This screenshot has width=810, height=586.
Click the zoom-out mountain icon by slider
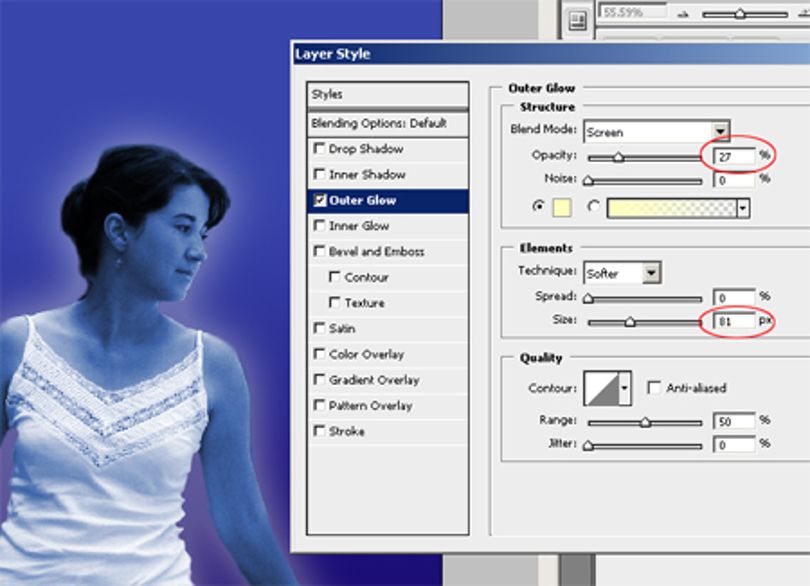[683, 14]
